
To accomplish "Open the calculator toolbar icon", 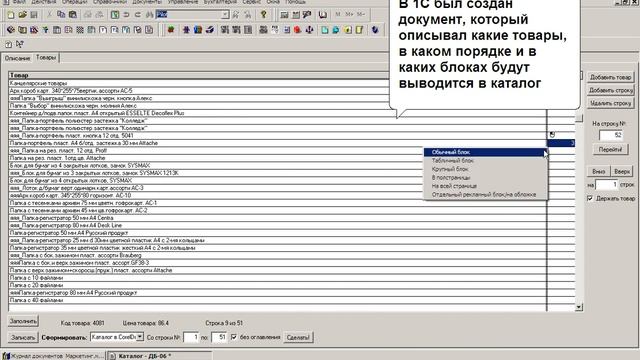I will click(x=284, y=15).
